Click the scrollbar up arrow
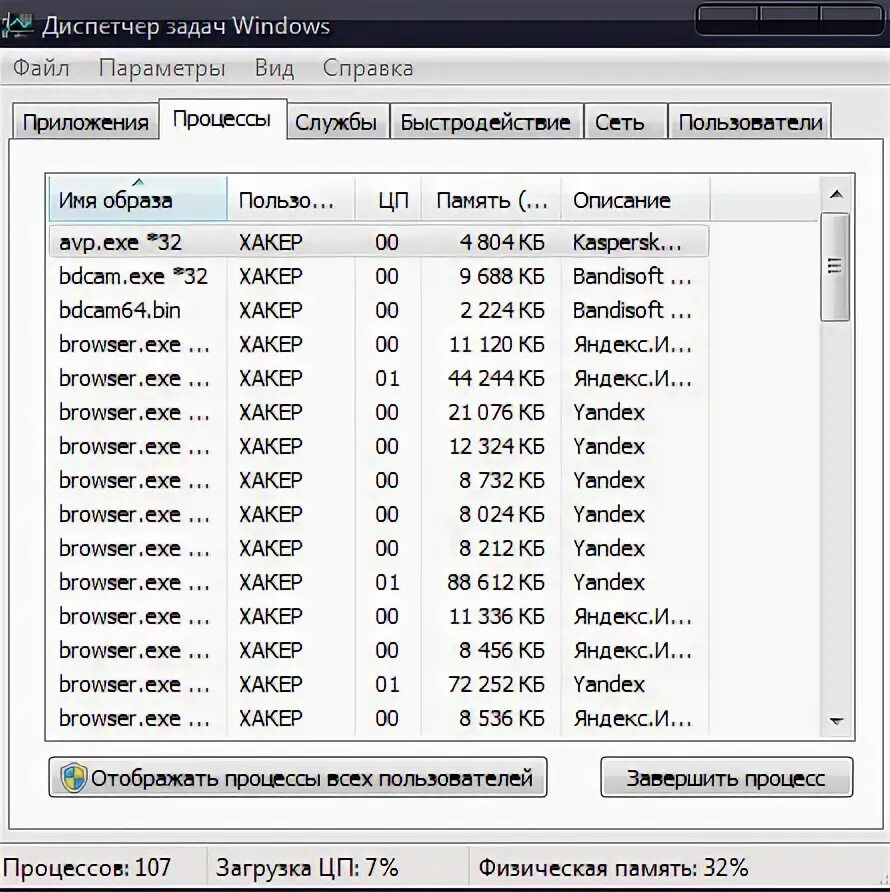 pyautogui.click(x=836, y=195)
